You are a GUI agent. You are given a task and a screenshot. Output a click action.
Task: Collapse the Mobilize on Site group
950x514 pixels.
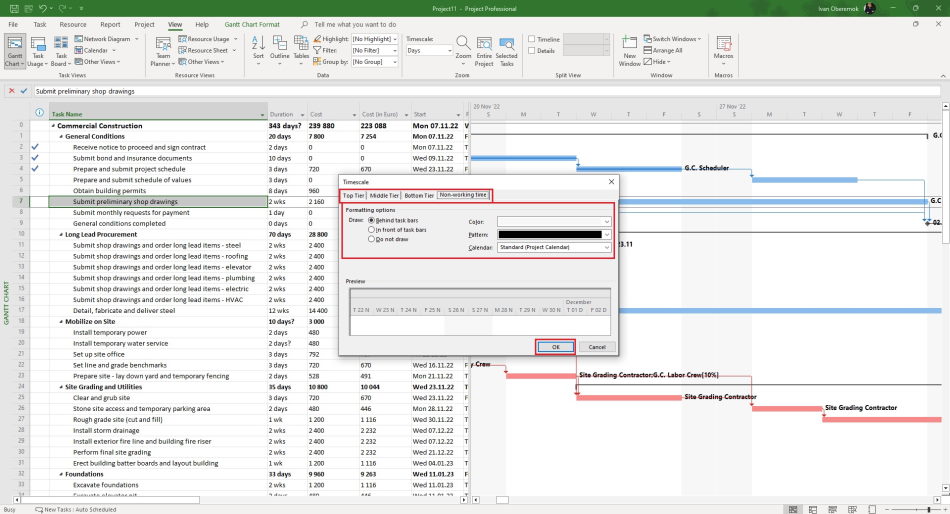[61, 322]
